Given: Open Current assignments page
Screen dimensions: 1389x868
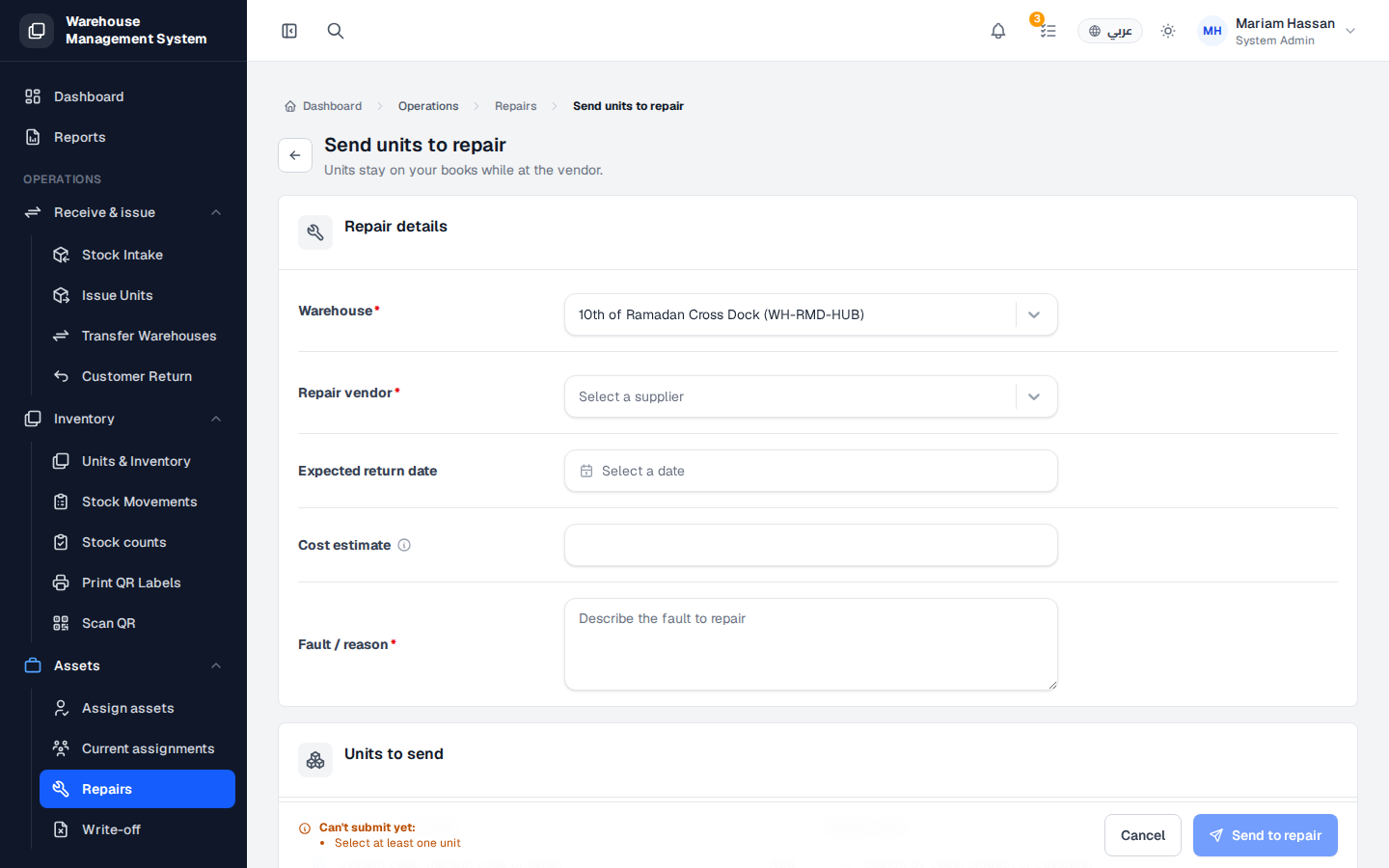Looking at the screenshot, I should click(x=137, y=748).
